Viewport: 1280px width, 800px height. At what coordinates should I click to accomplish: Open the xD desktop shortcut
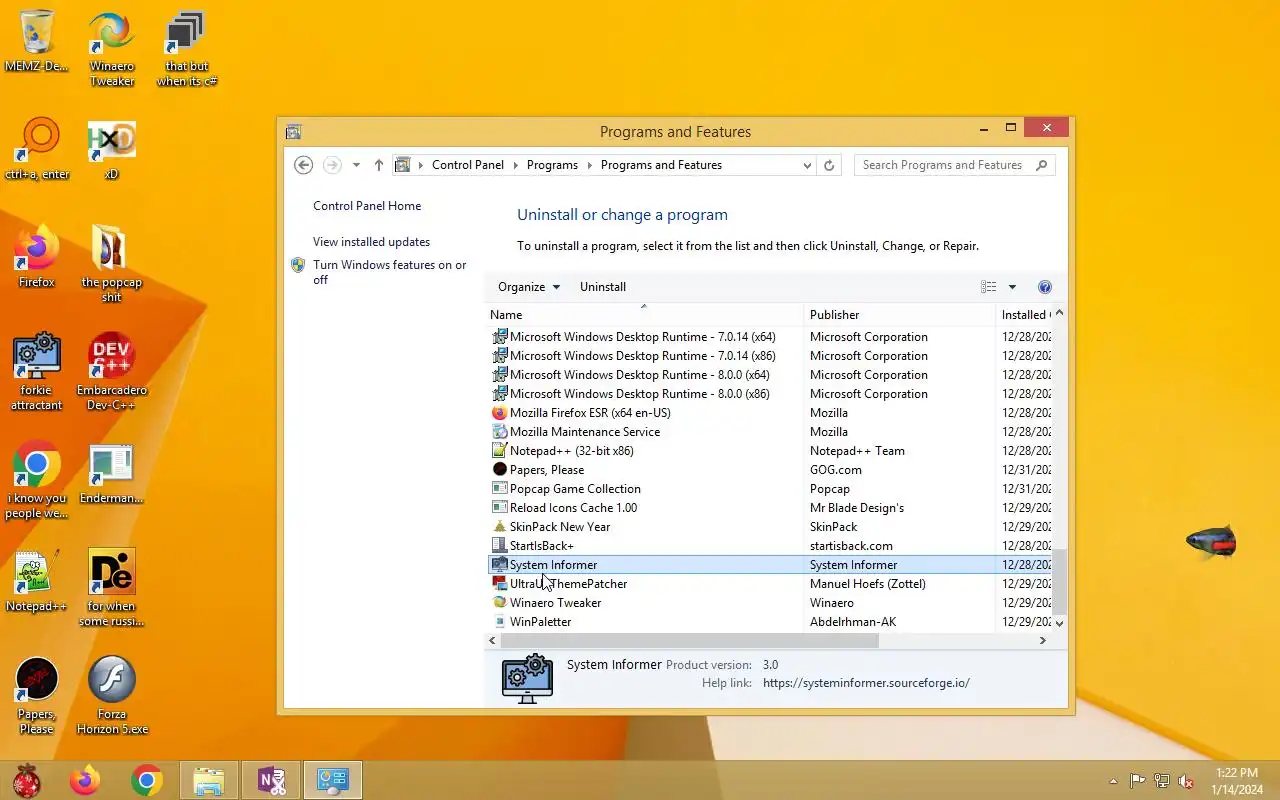(x=112, y=150)
